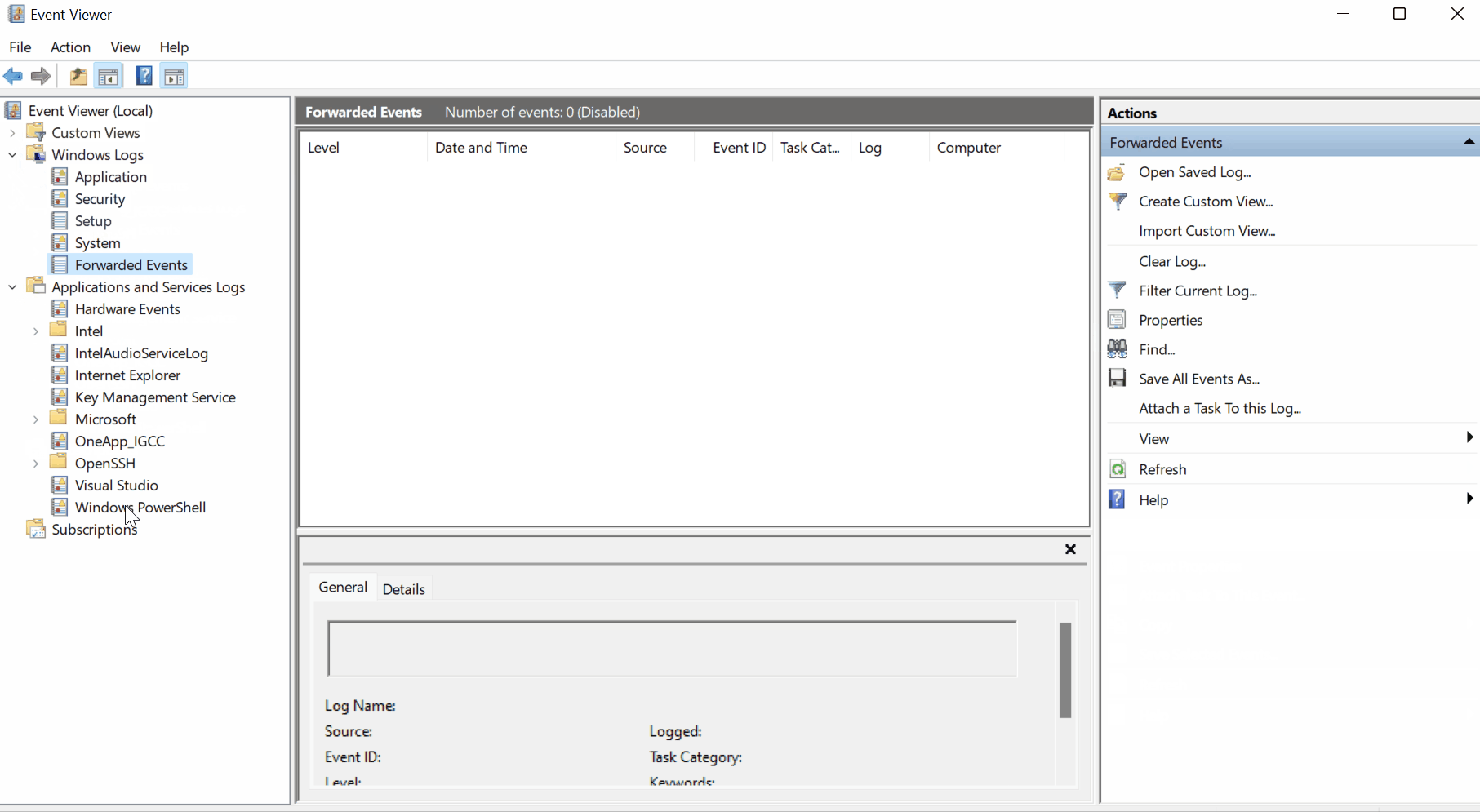1480x812 pixels.
Task: Click the Hardware Events log icon
Action: tap(60, 308)
